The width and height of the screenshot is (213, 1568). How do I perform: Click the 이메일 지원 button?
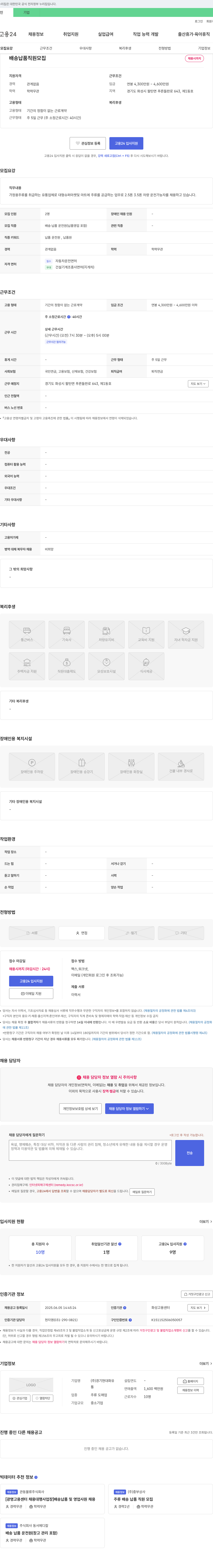(x=31, y=993)
